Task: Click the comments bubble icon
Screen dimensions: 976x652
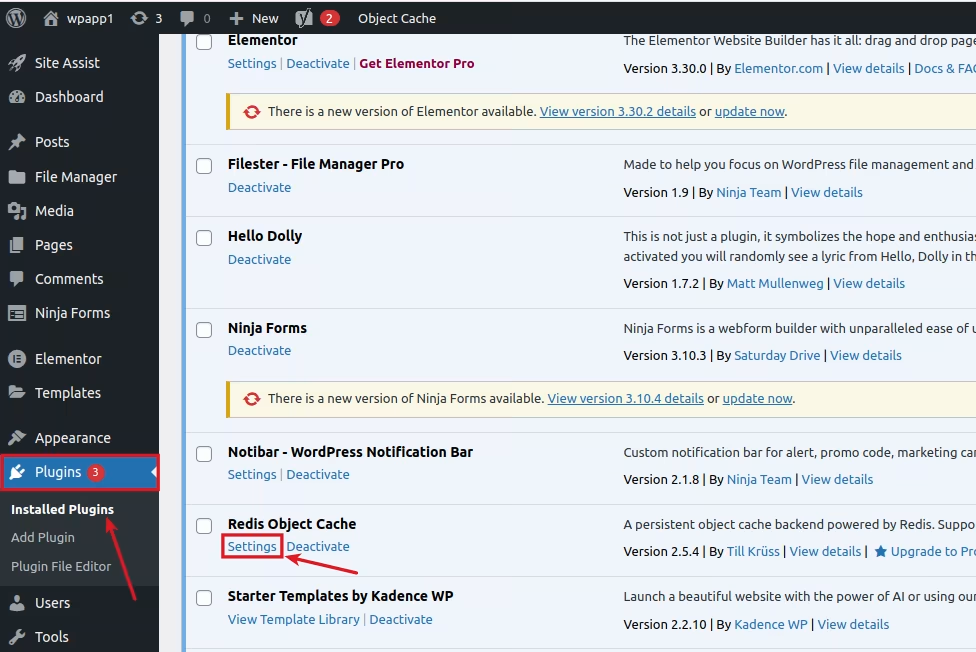Action: click(186, 18)
